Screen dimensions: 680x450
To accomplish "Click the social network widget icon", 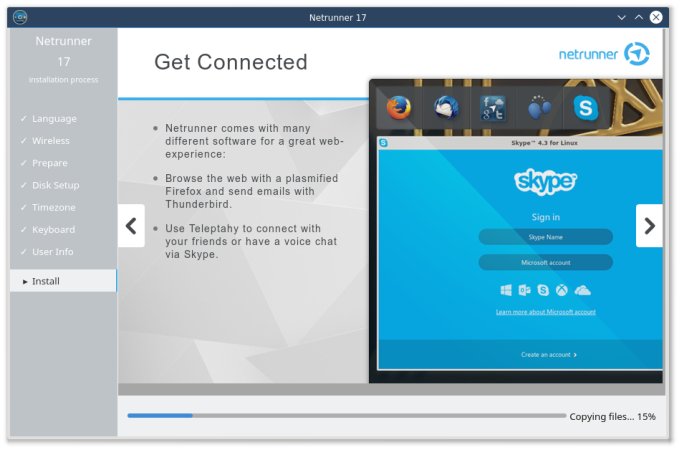I will pyautogui.click(x=493, y=108).
